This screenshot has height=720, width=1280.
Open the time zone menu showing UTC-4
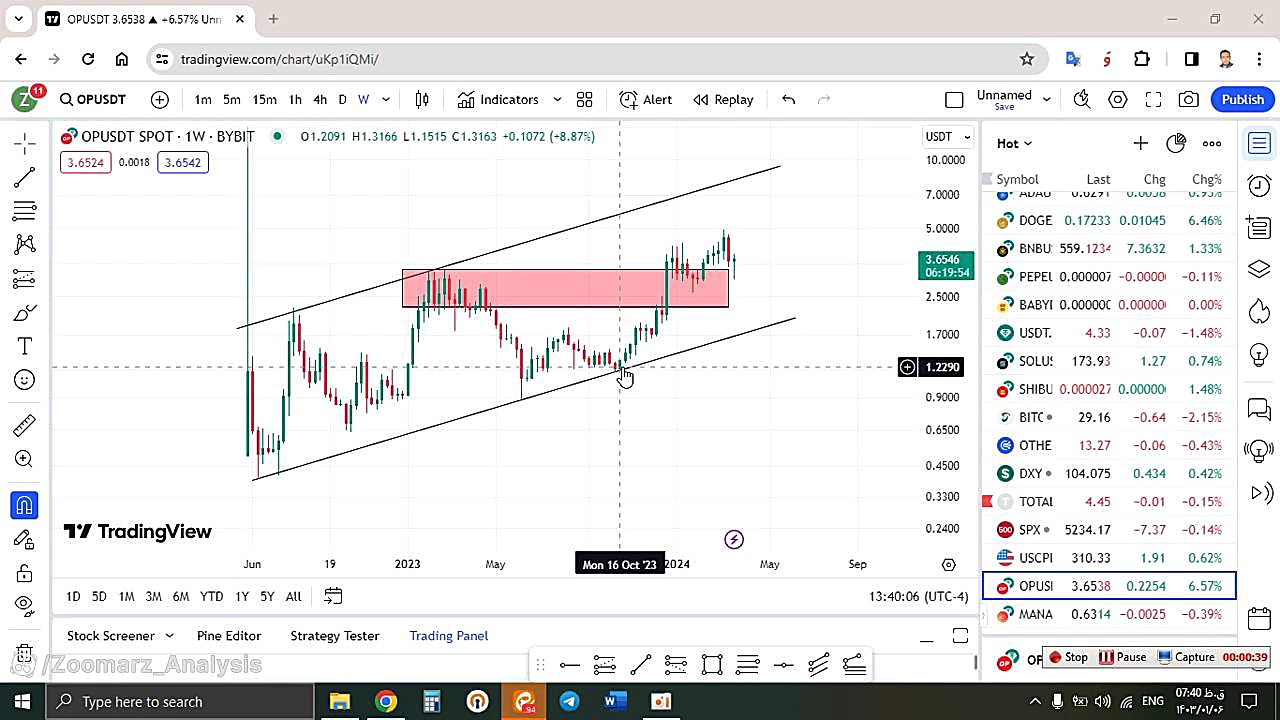point(919,596)
